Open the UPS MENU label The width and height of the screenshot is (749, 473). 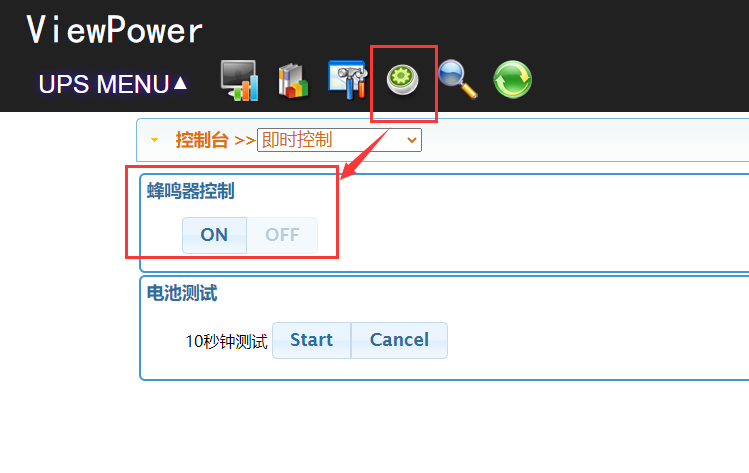tap(104, 84)
